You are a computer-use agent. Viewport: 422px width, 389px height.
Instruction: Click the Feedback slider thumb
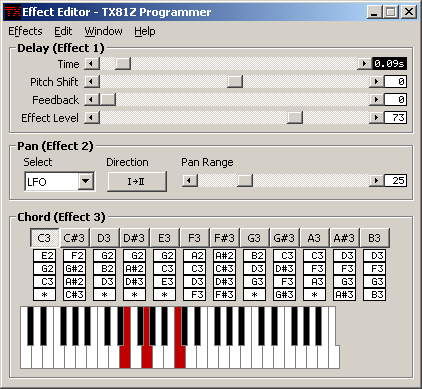(x=108, y=100)
